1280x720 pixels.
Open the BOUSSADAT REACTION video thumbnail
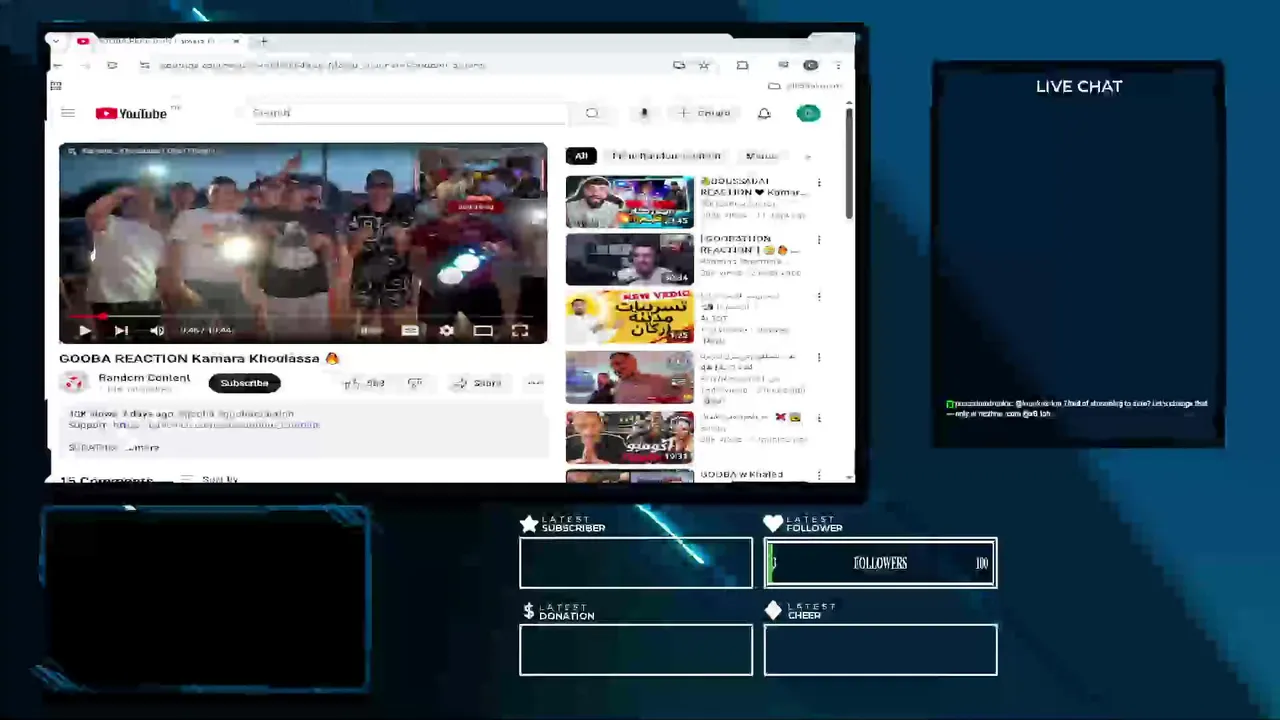coord(629,202)
